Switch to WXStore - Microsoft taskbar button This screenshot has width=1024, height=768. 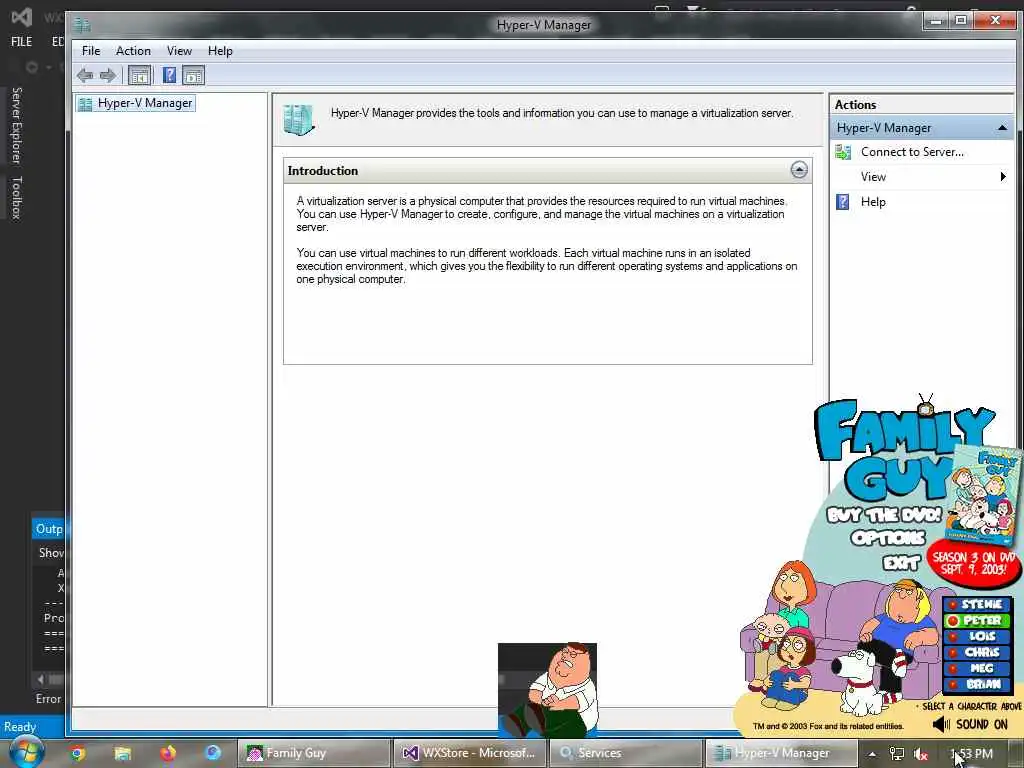(x=470, y=753)
